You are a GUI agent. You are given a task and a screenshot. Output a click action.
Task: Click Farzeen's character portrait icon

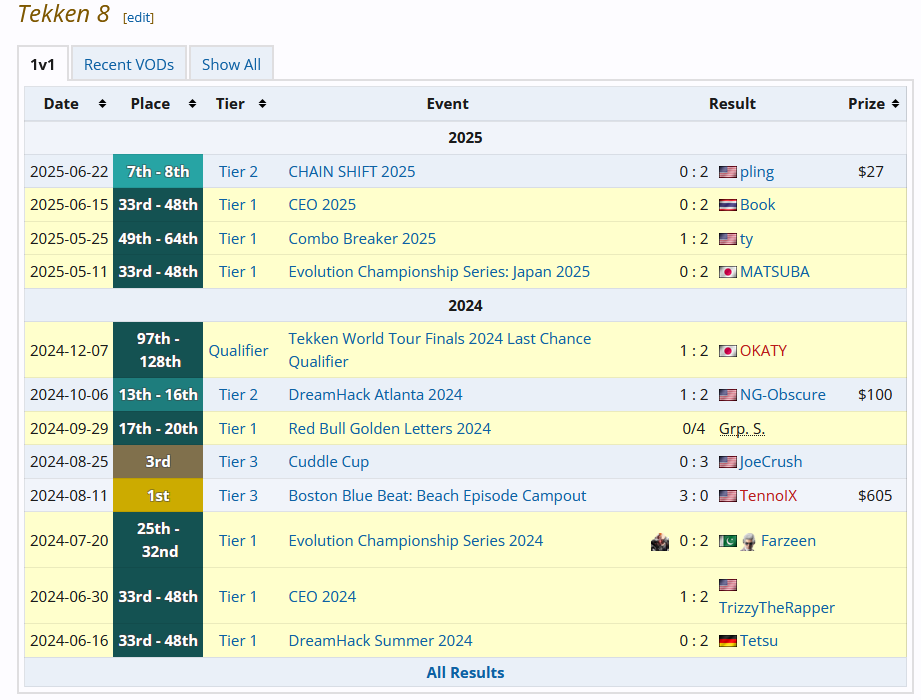pos(748,541)
